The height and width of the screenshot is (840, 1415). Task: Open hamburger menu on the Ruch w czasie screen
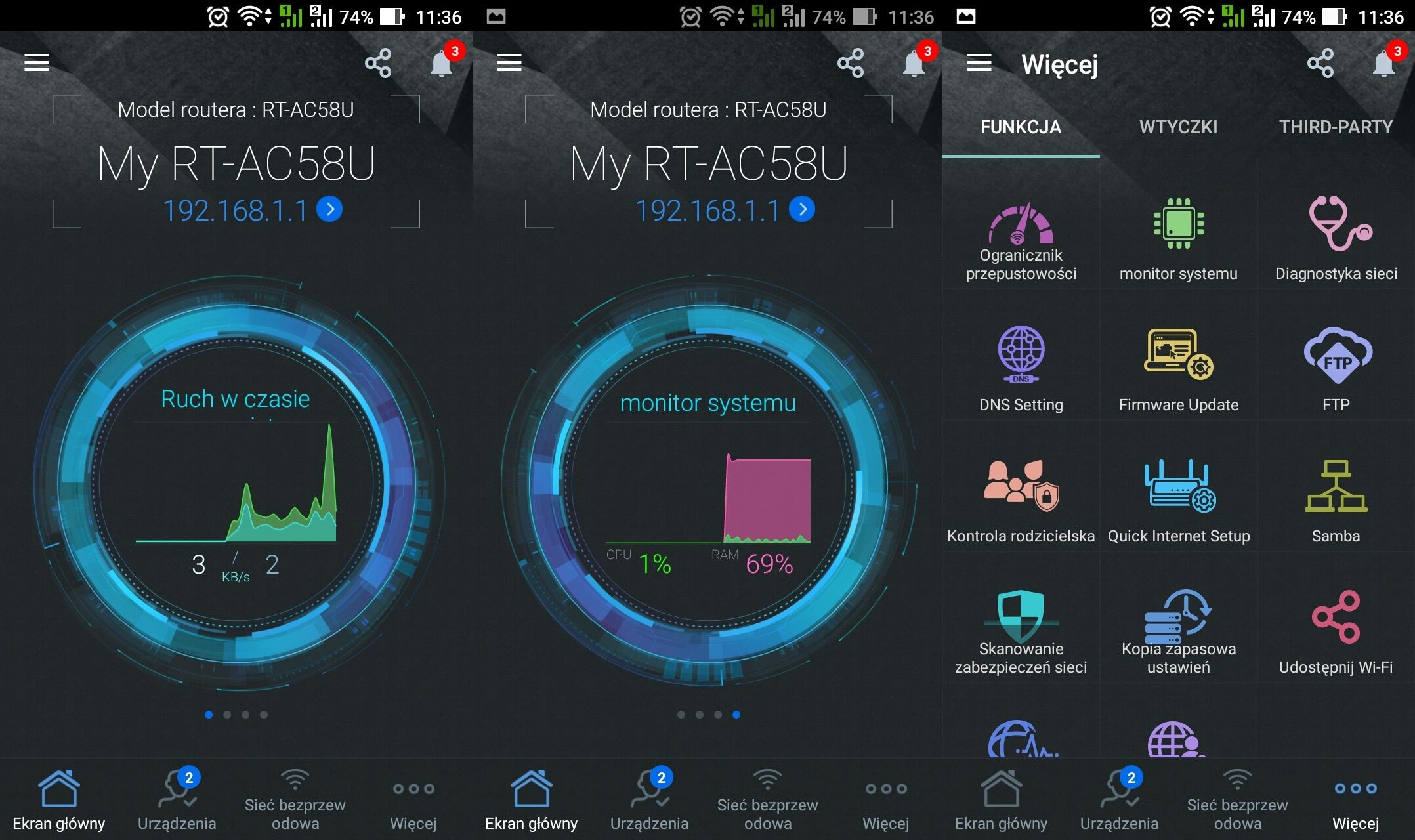(x=37, y=63)
